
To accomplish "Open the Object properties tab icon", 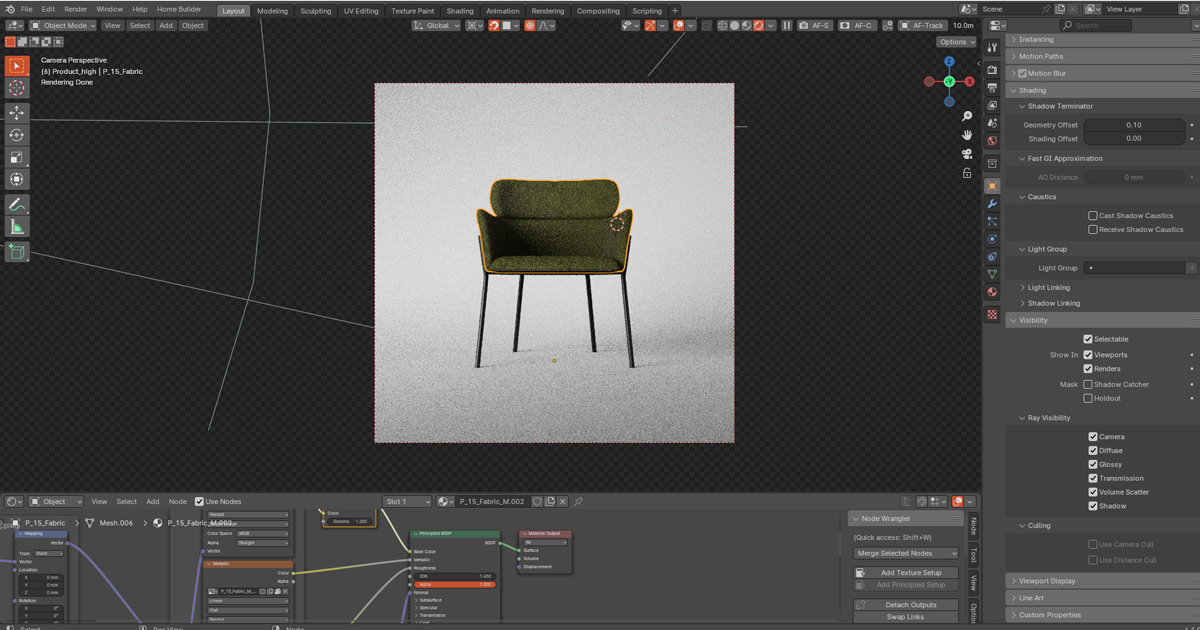I will [992, 186].
